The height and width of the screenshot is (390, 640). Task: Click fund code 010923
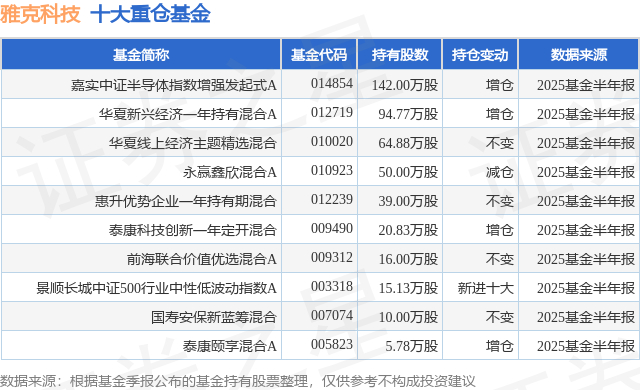coord(332,170)
